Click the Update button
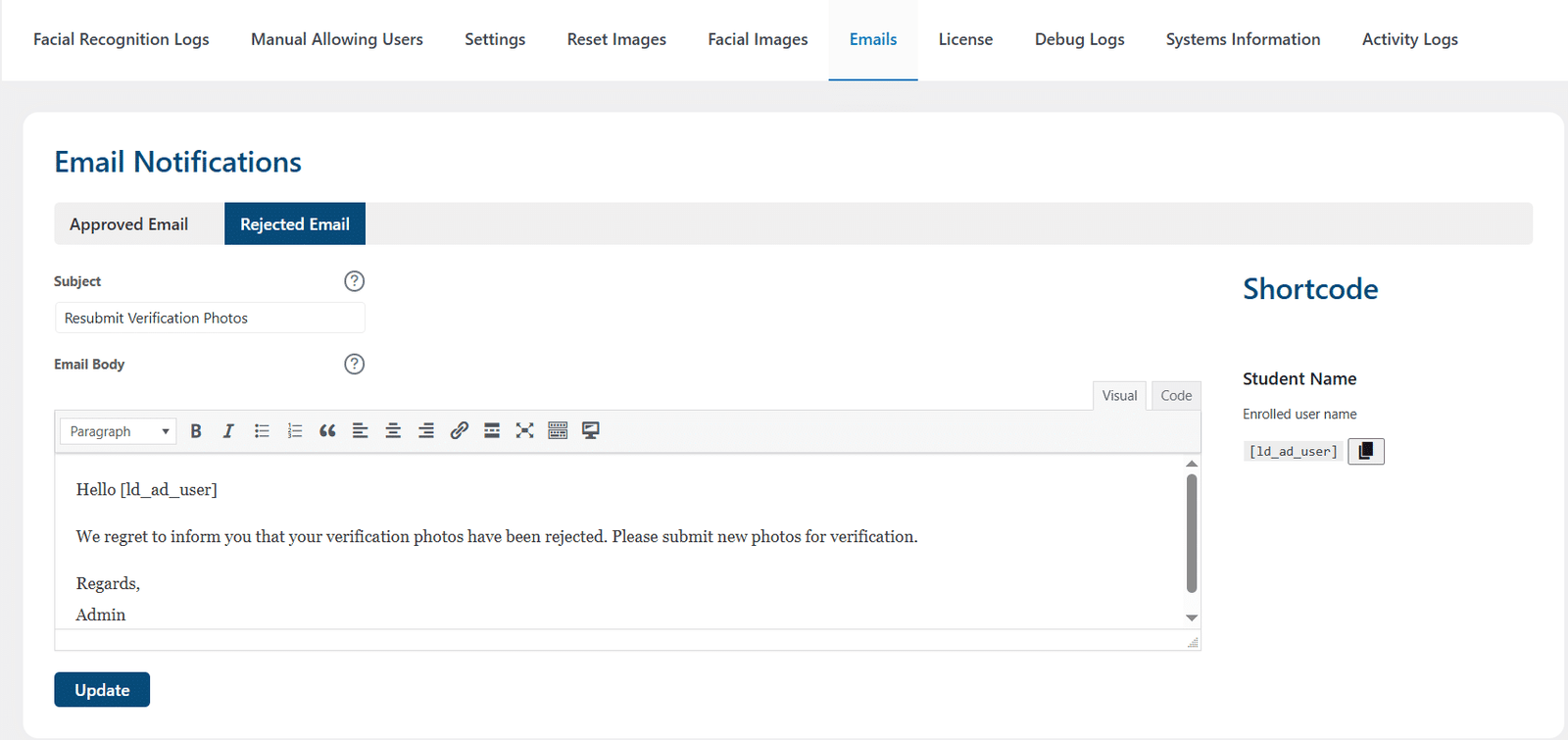Screen dimensions: 1568x740 (102, 690)
